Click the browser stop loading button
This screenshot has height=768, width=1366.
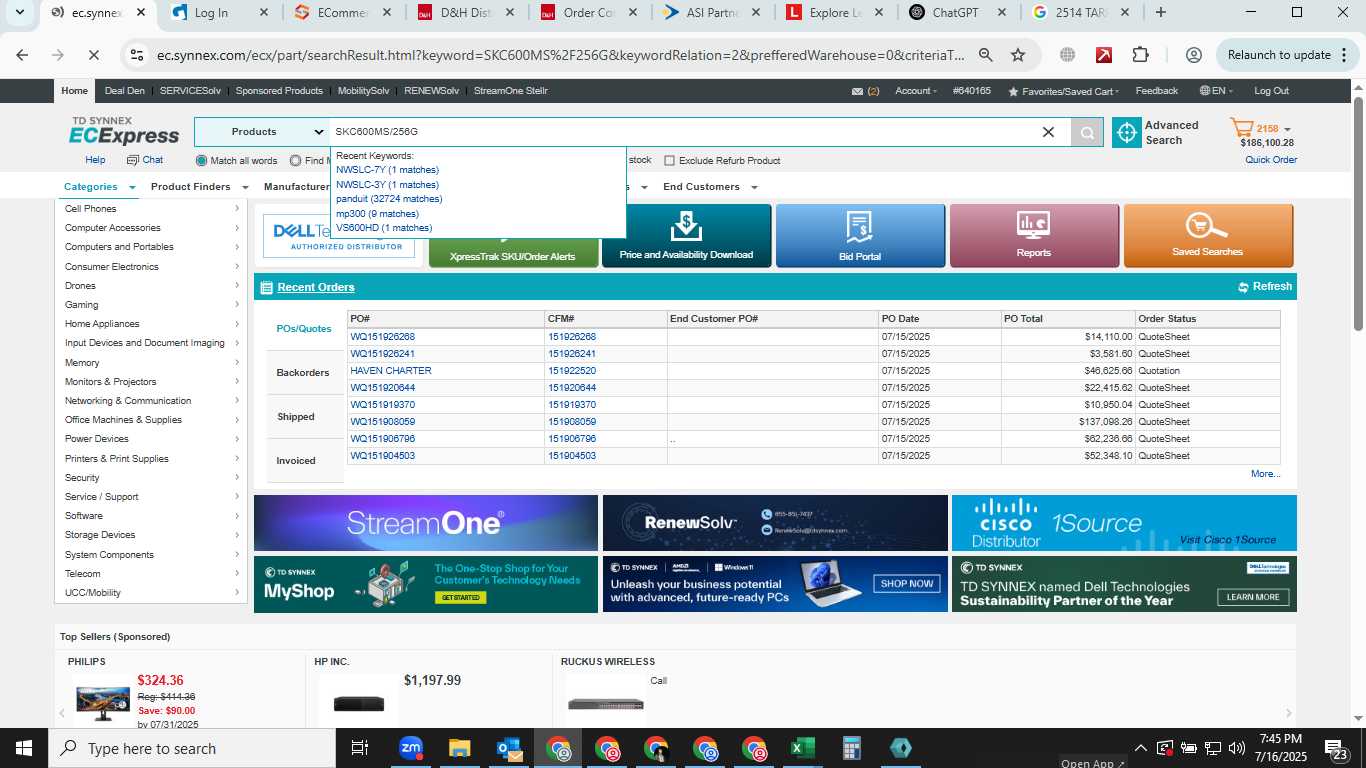[93, 55]
